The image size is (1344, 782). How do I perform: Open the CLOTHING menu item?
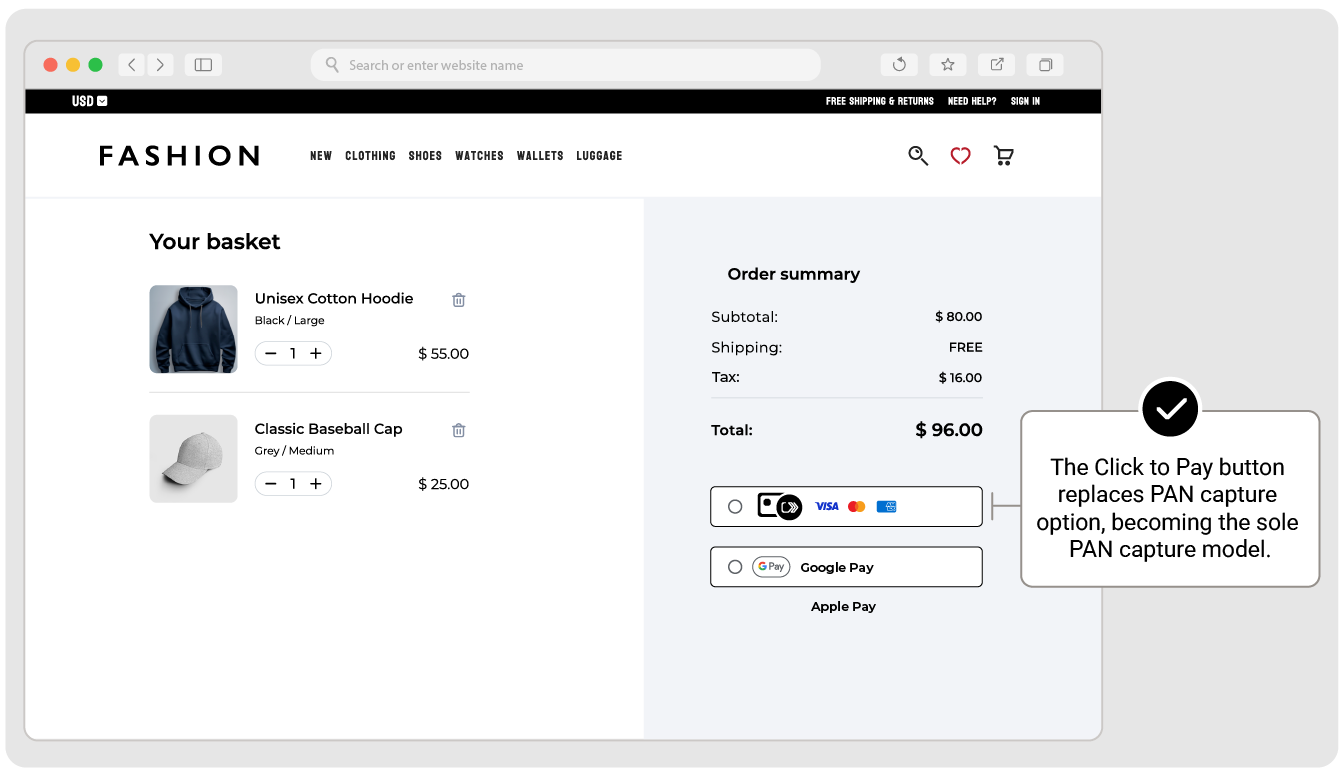370,156
